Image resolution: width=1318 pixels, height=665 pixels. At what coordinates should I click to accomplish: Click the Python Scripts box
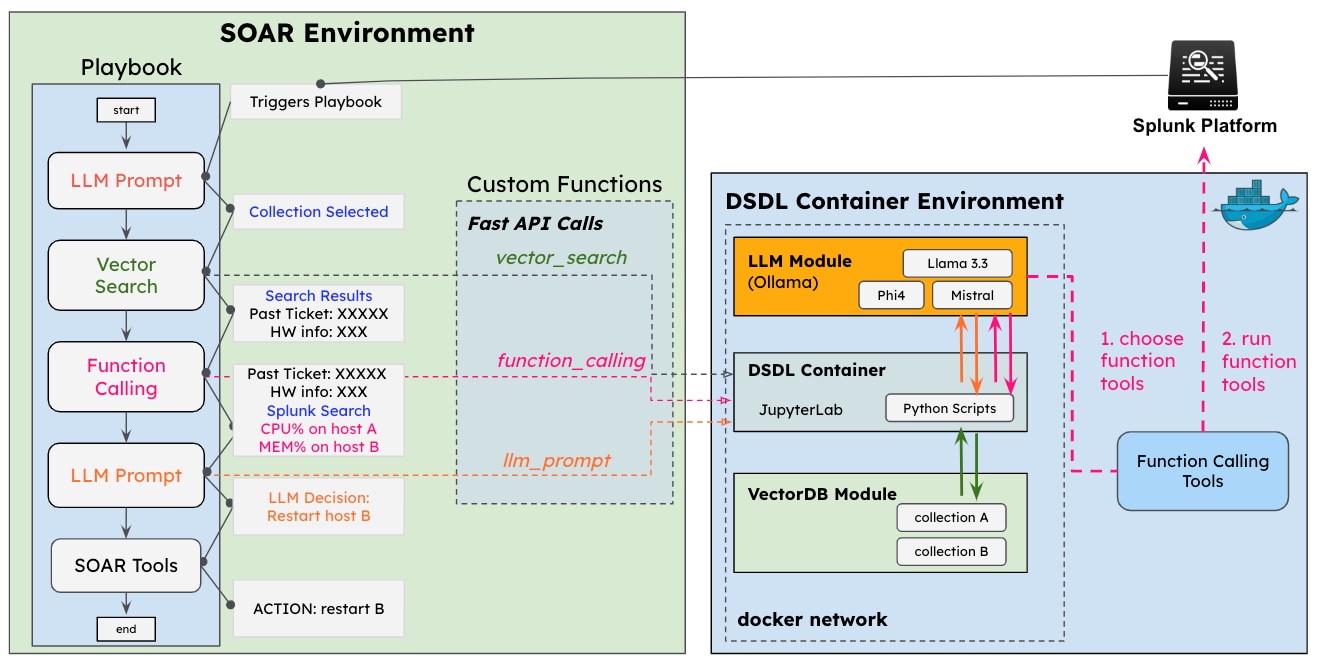949,408
